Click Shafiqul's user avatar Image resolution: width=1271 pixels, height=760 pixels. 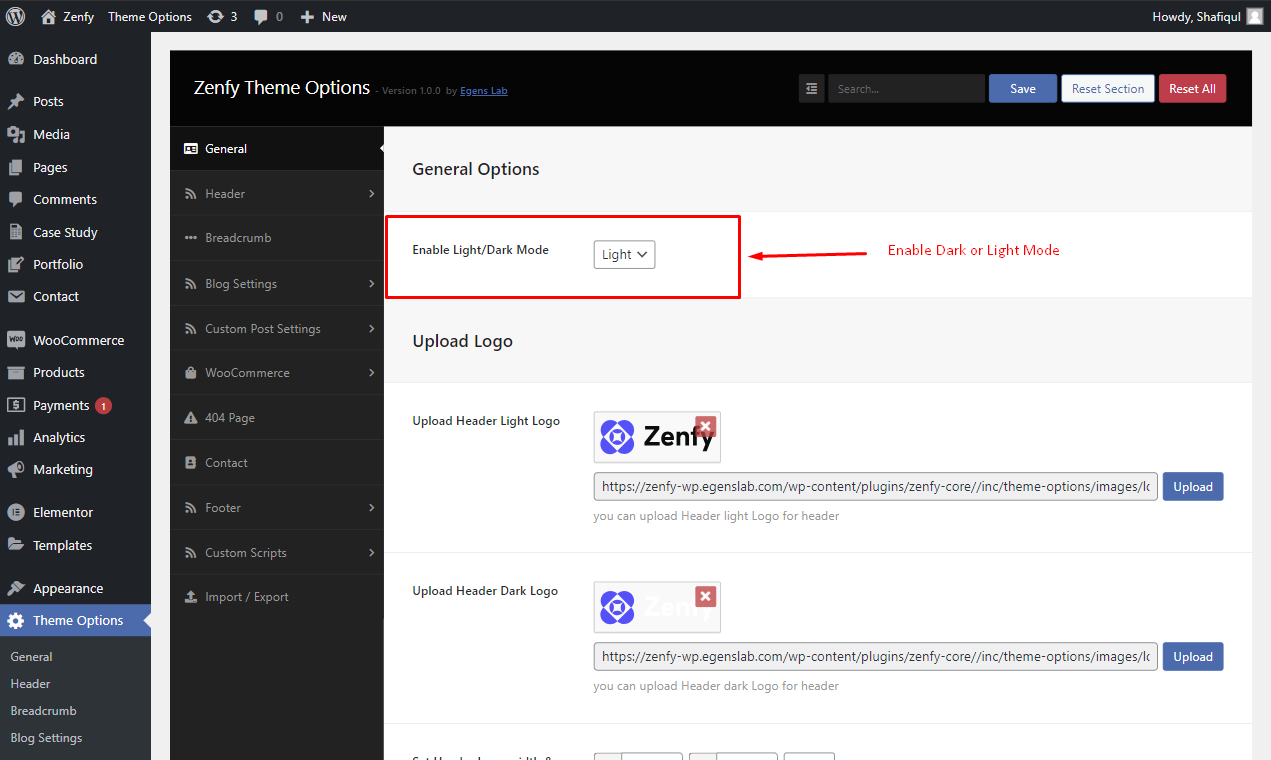click(x=1254, y=16)
